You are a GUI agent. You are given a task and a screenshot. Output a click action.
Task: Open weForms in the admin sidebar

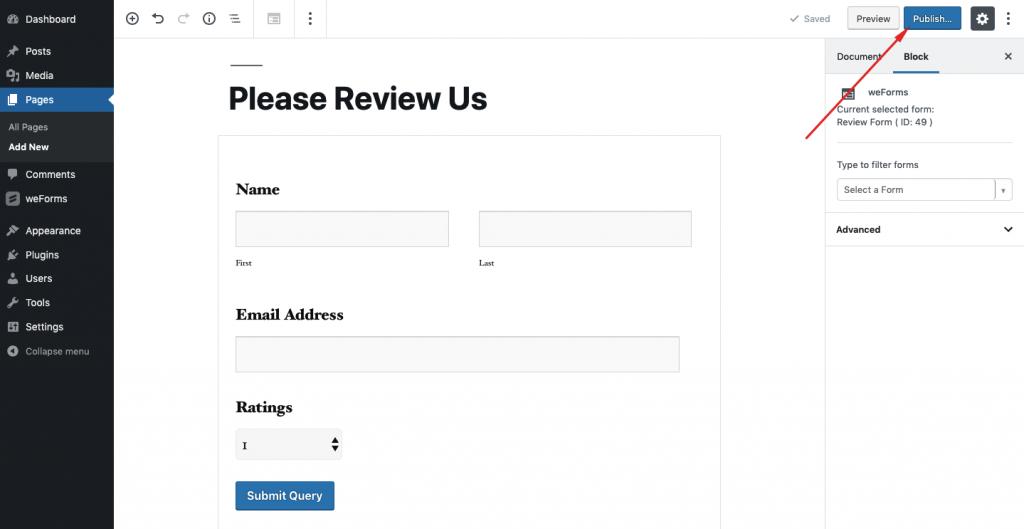pyautogui.click(x=46, y=199)
